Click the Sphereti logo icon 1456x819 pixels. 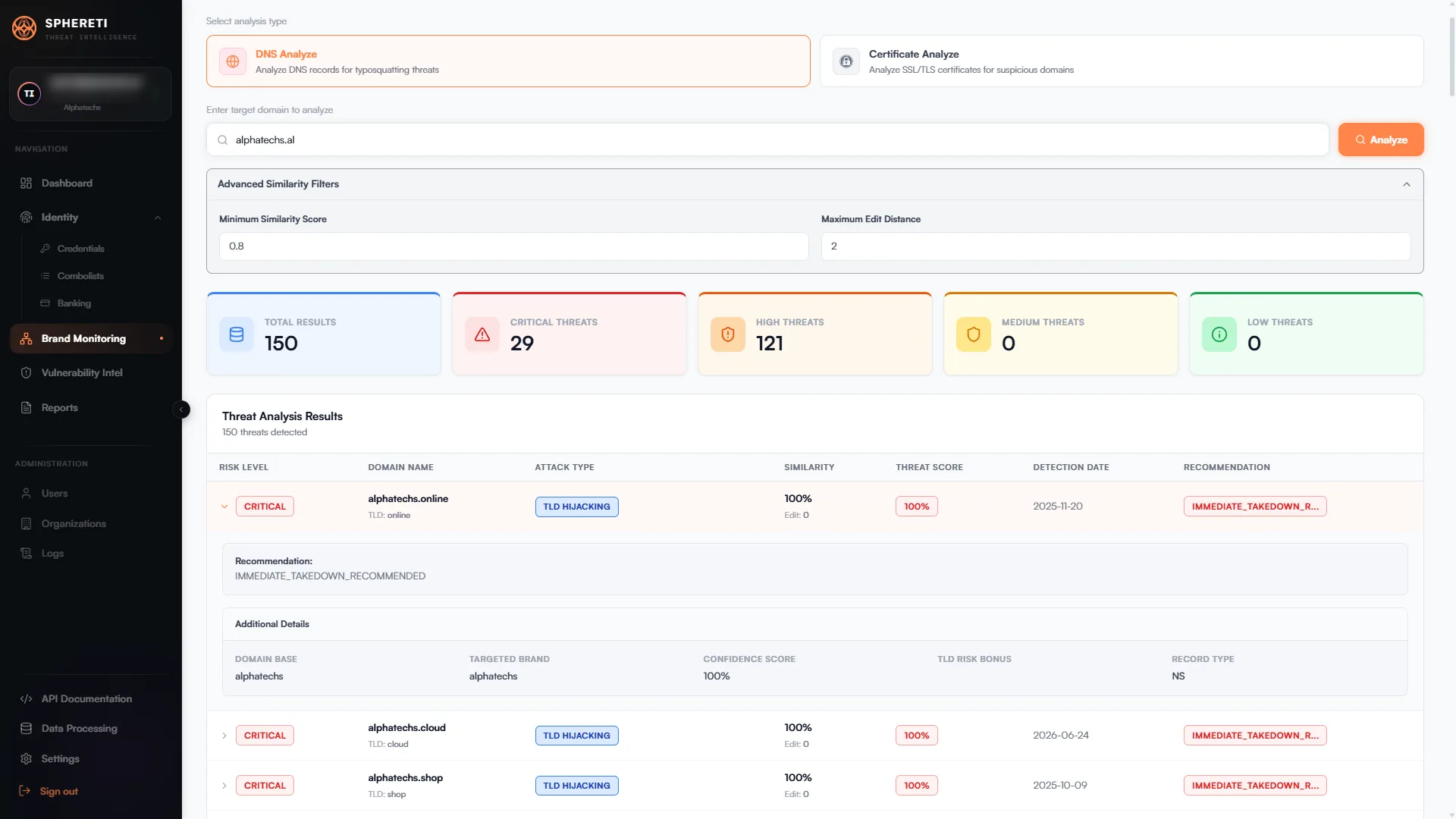[24, 28]
